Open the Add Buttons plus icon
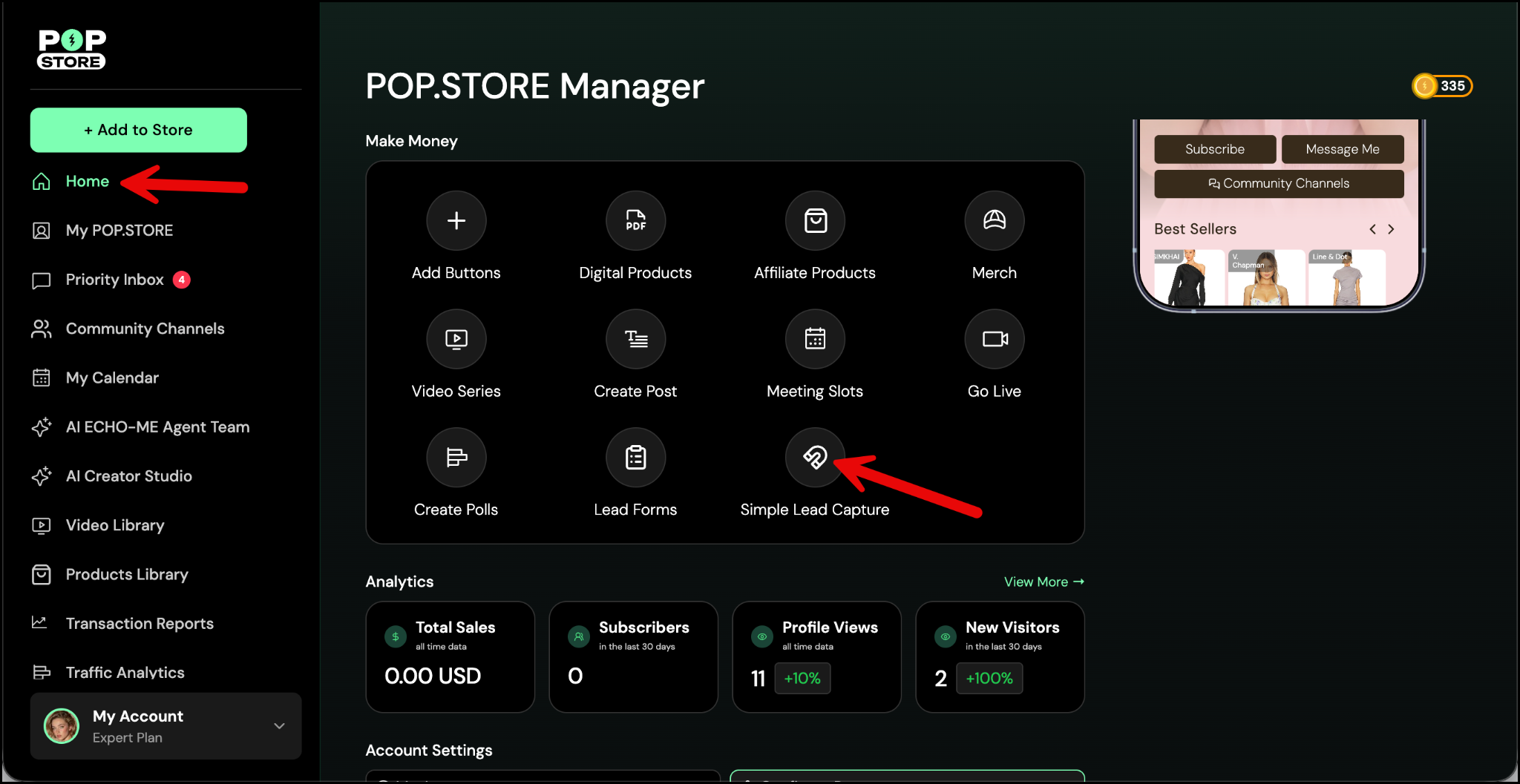 456,220
